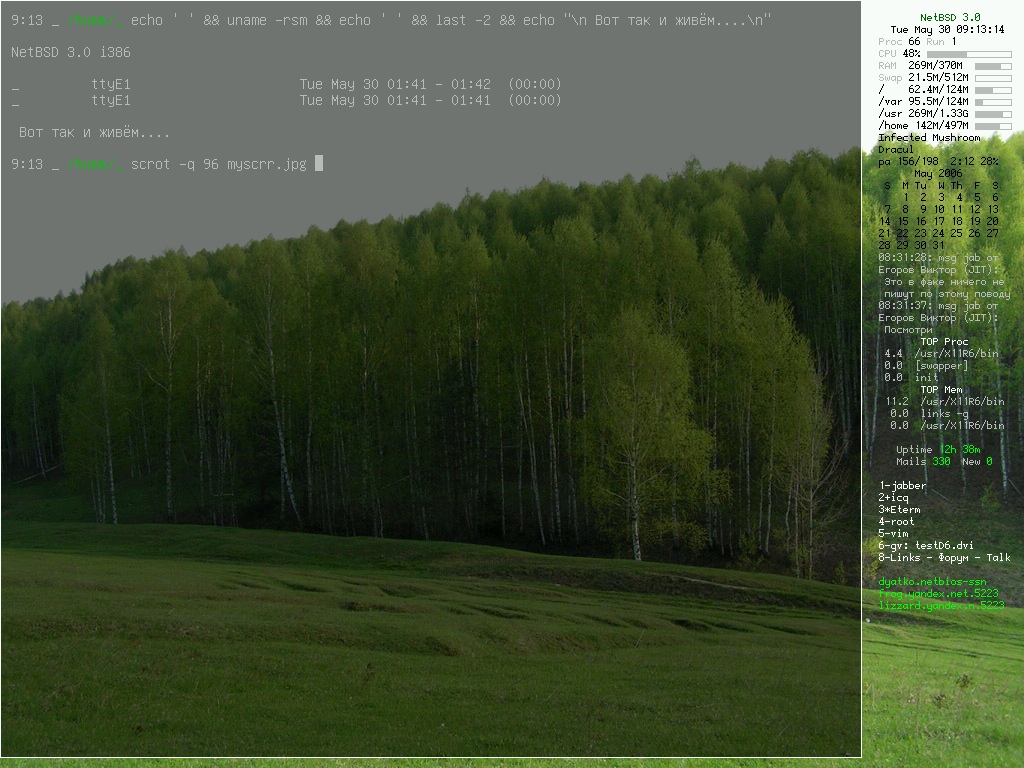The height and width of the screenshot is (768, 1024).
Task: Select the '6-gv: testD6.dvi' window entry
Action: (x=926, y=545)
